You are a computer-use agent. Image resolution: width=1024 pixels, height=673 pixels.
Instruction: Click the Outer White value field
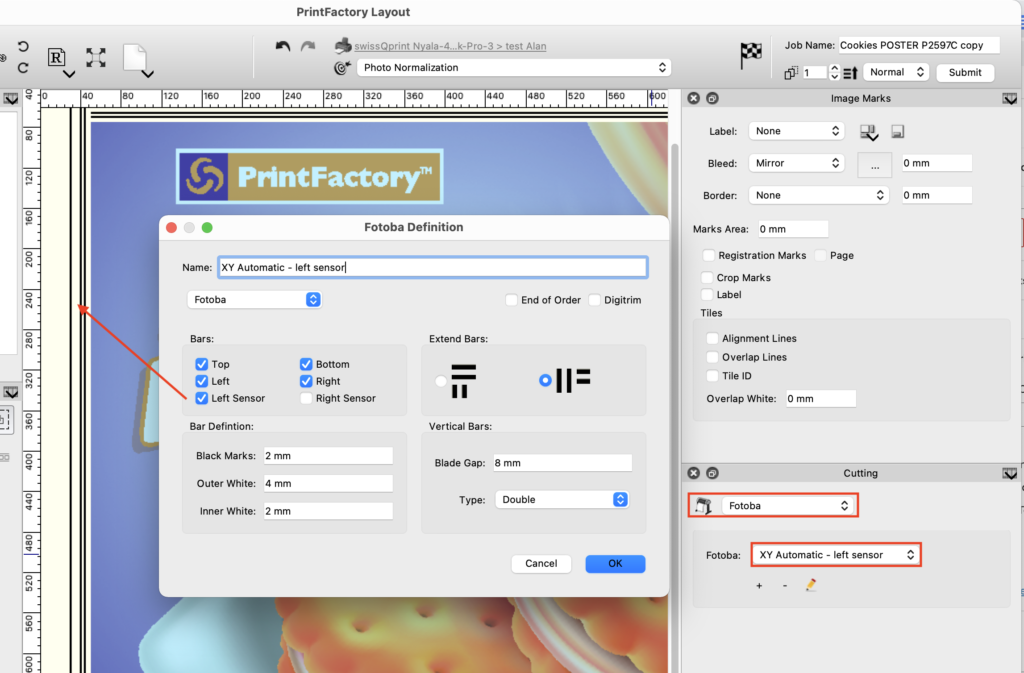pyautogui.click(x=328, y=484)
